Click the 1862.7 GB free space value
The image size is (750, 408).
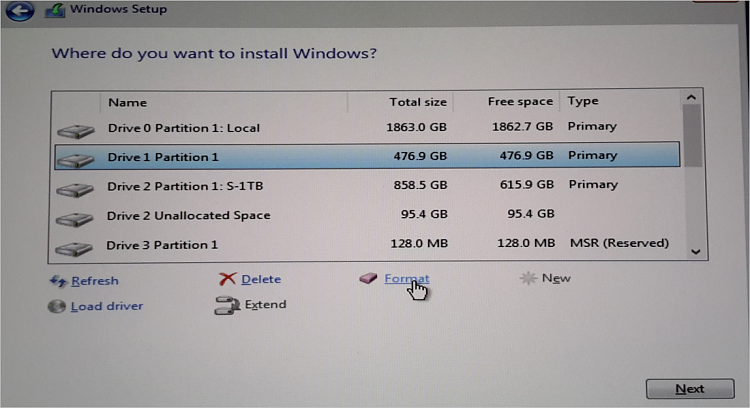[522, 127]
